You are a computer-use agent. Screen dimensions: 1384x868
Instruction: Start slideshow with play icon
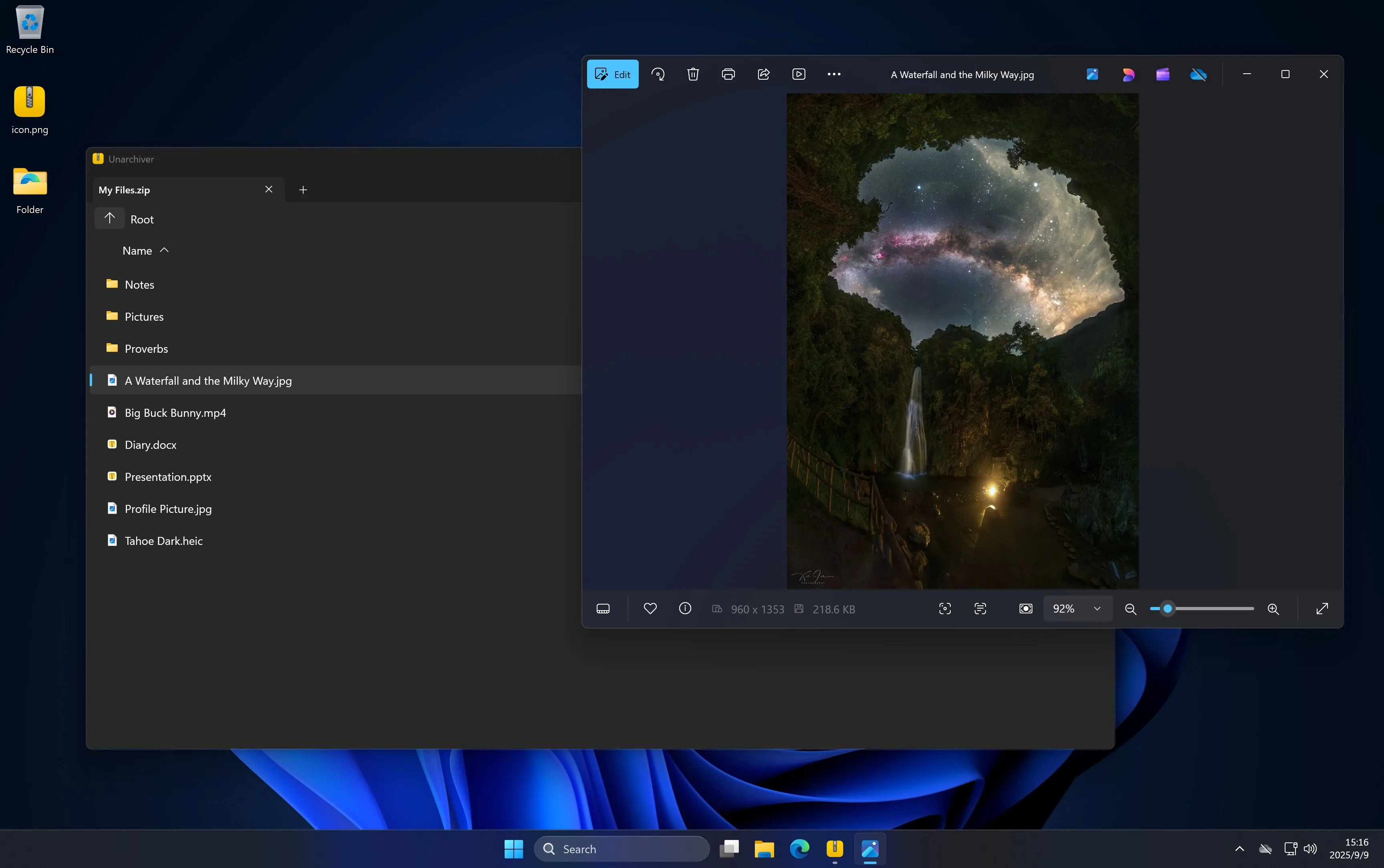pyautogui.click(x=799, y=74)
